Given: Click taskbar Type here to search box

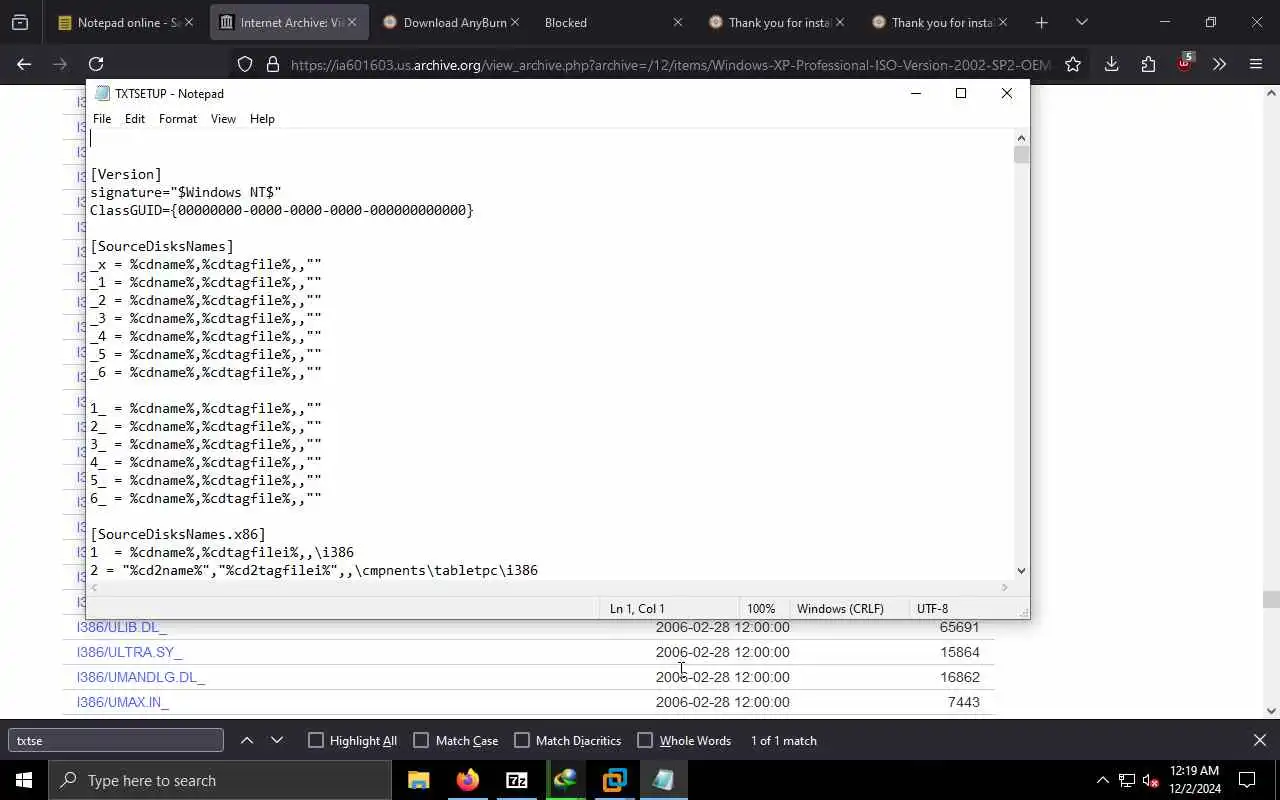Looking at the screenshot, I should point(220,780).
